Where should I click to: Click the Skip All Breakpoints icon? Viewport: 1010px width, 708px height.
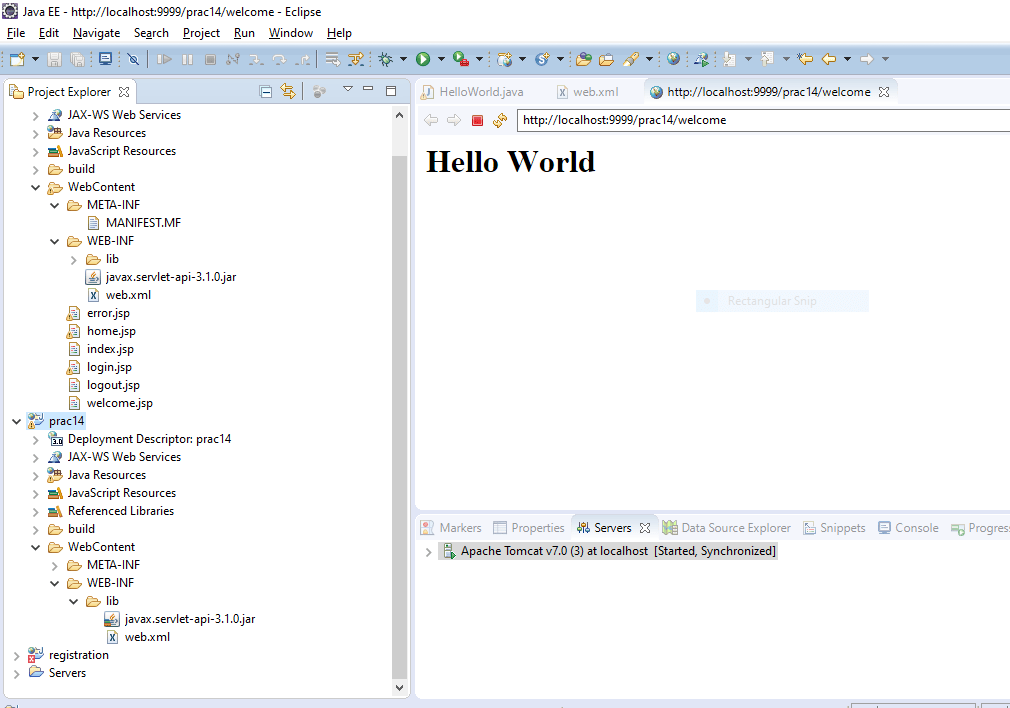(134, 59)
